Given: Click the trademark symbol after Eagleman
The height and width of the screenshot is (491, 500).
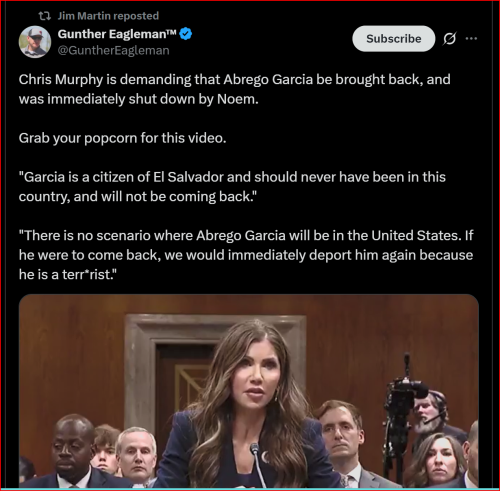Looking at the screenshot, I should [x=171, y=32].
